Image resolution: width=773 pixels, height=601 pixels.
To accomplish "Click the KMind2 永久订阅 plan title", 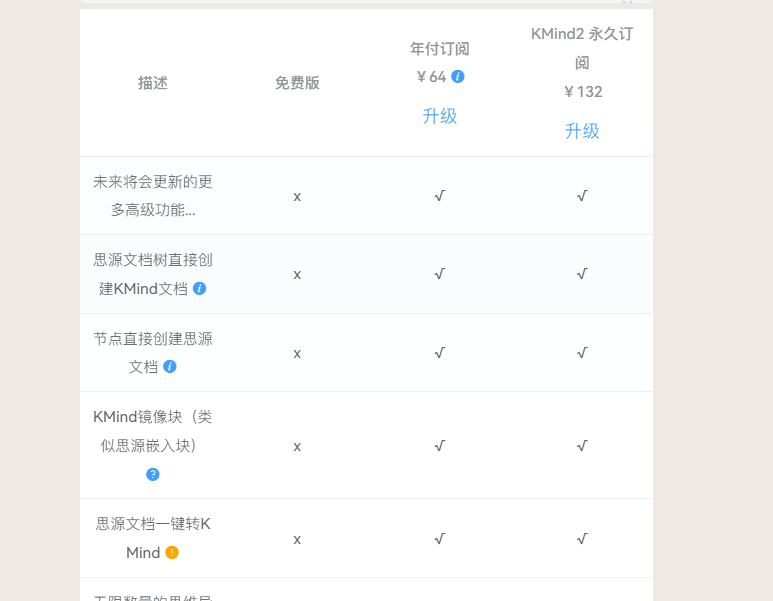I will [582, 48].
